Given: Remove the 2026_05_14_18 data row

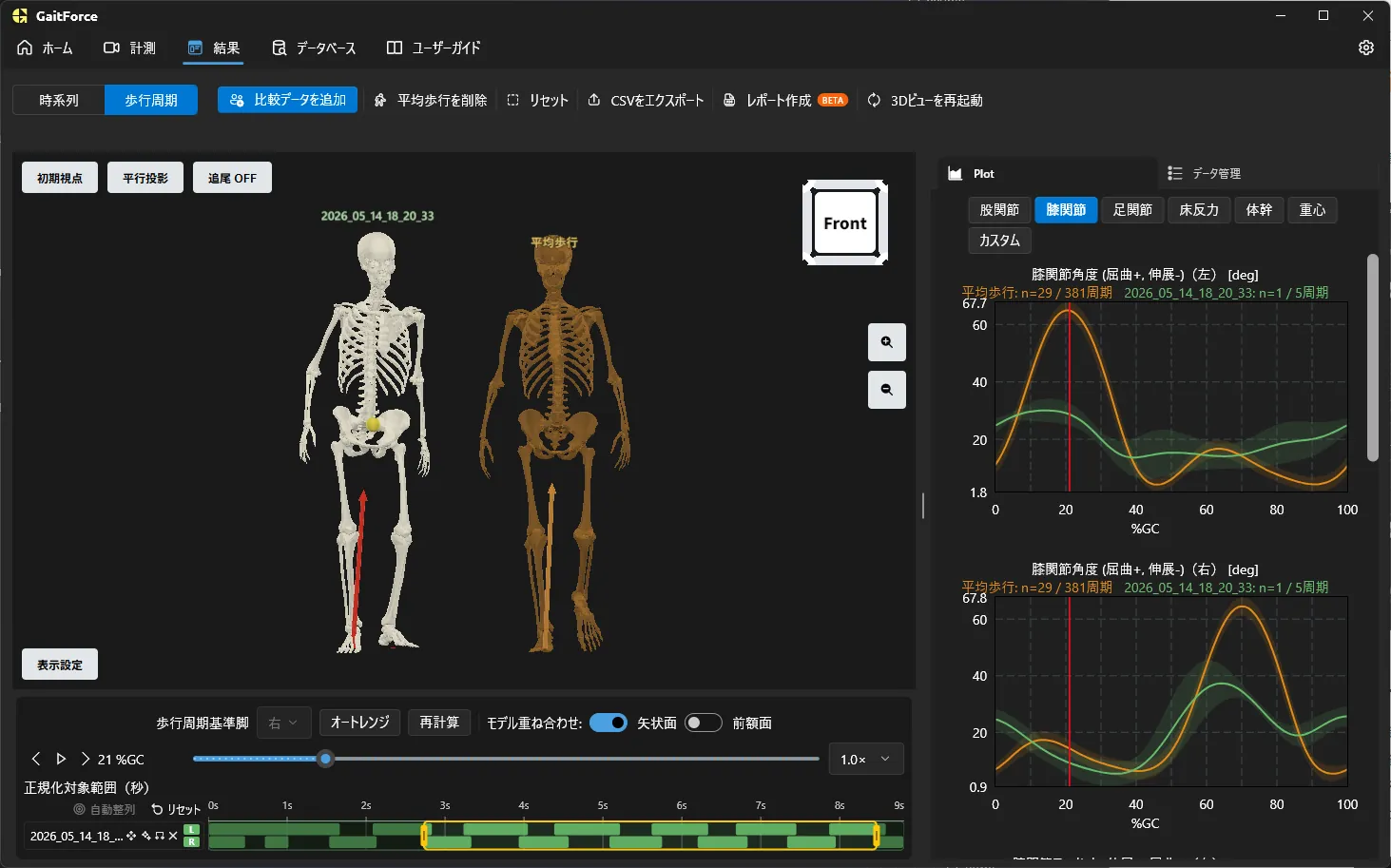Looking at the screenshot, I should (x=173, y=836).
